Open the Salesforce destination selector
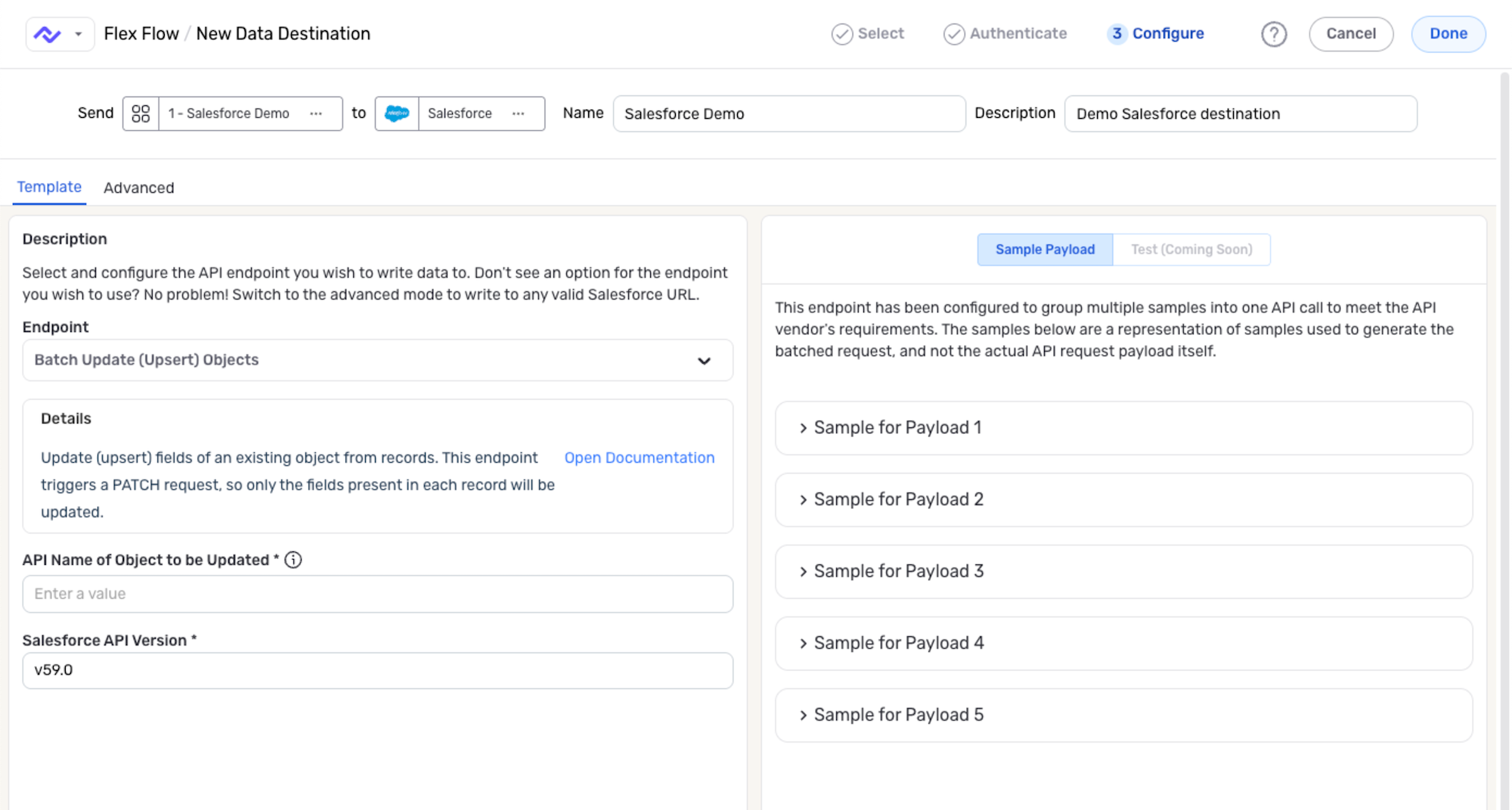1512x810 pixels. (460, 113)
